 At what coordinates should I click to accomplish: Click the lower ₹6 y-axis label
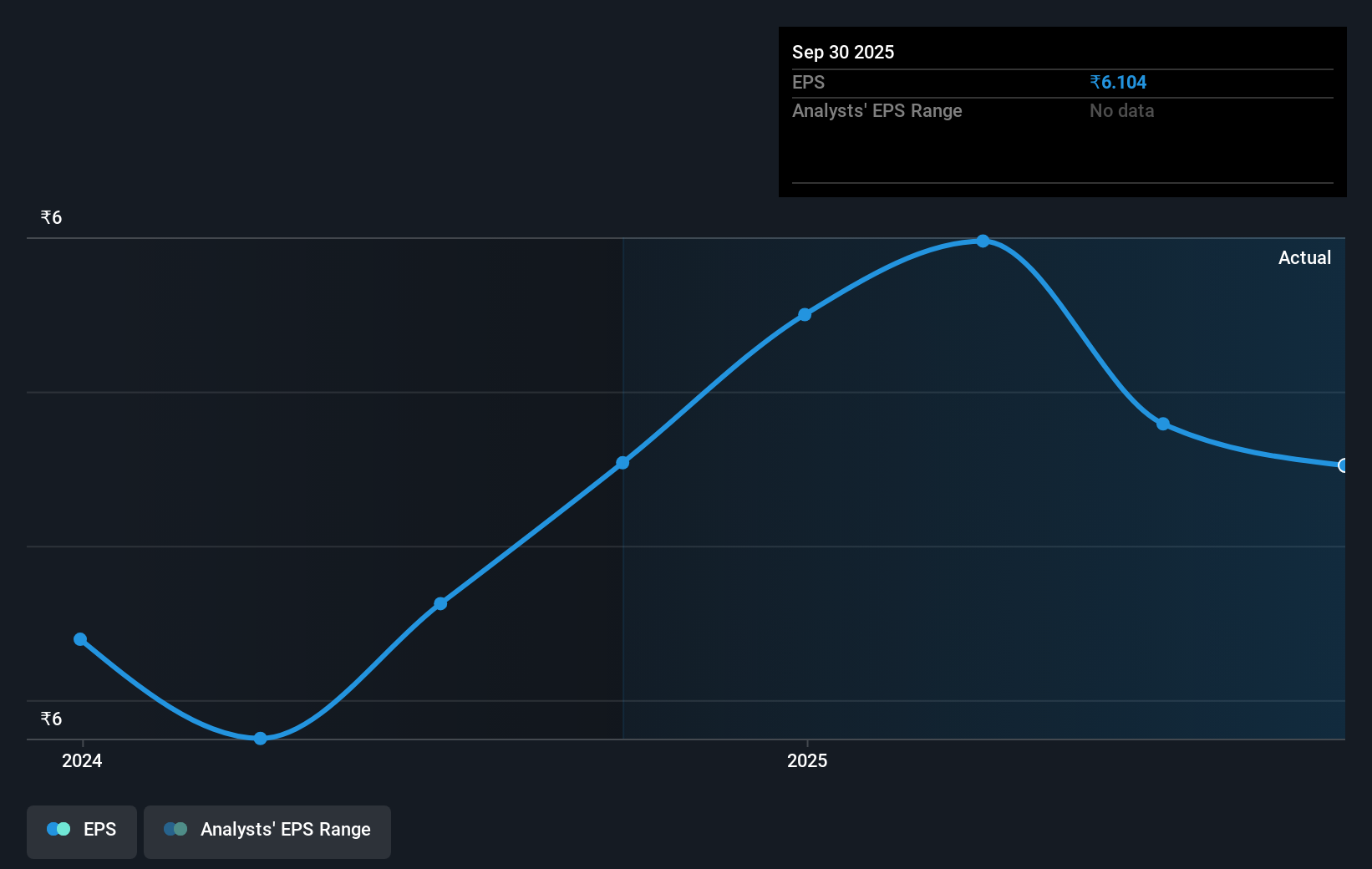51,719
